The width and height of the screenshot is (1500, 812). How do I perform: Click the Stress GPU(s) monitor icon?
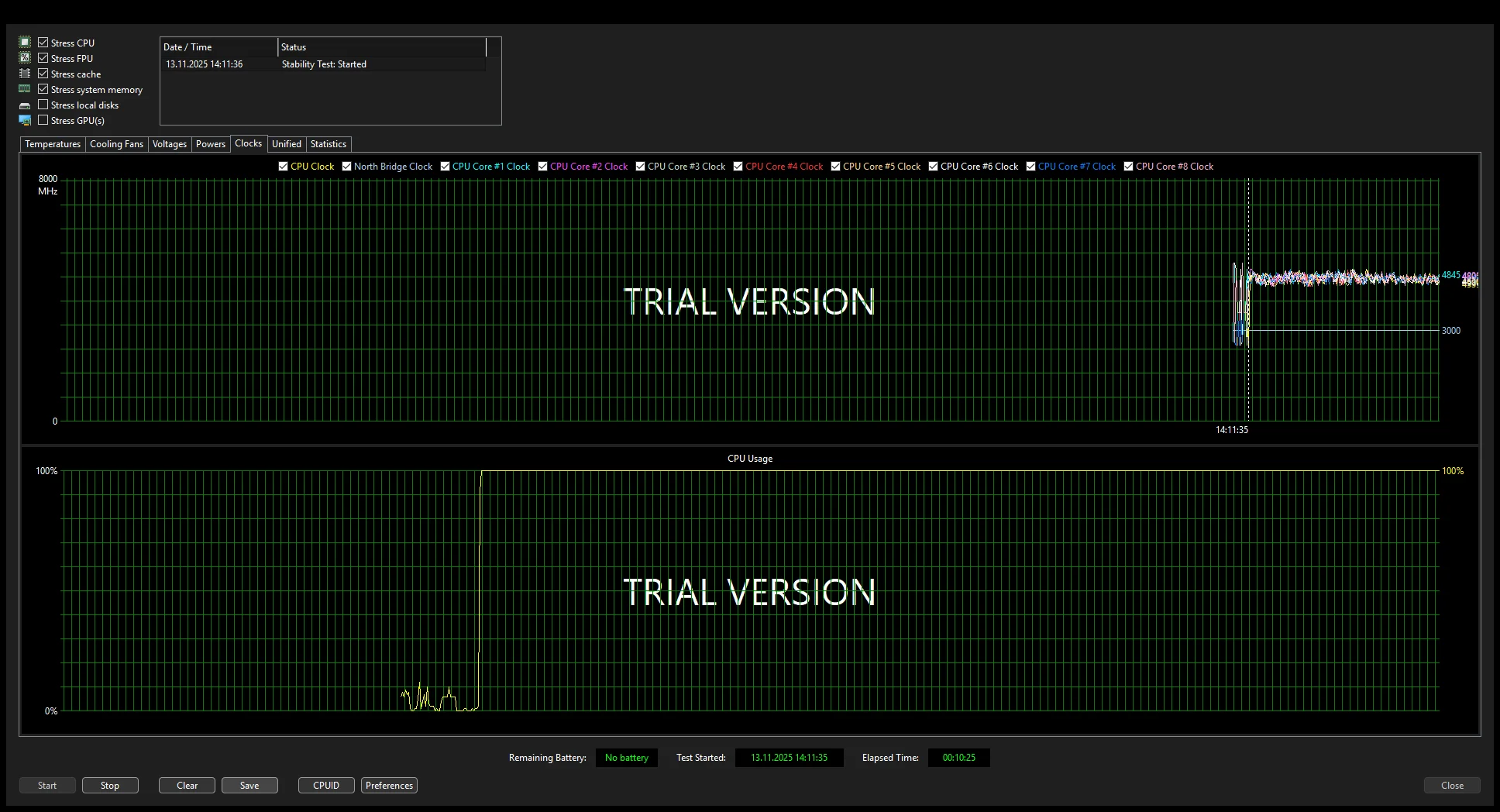tap(25, 120)
